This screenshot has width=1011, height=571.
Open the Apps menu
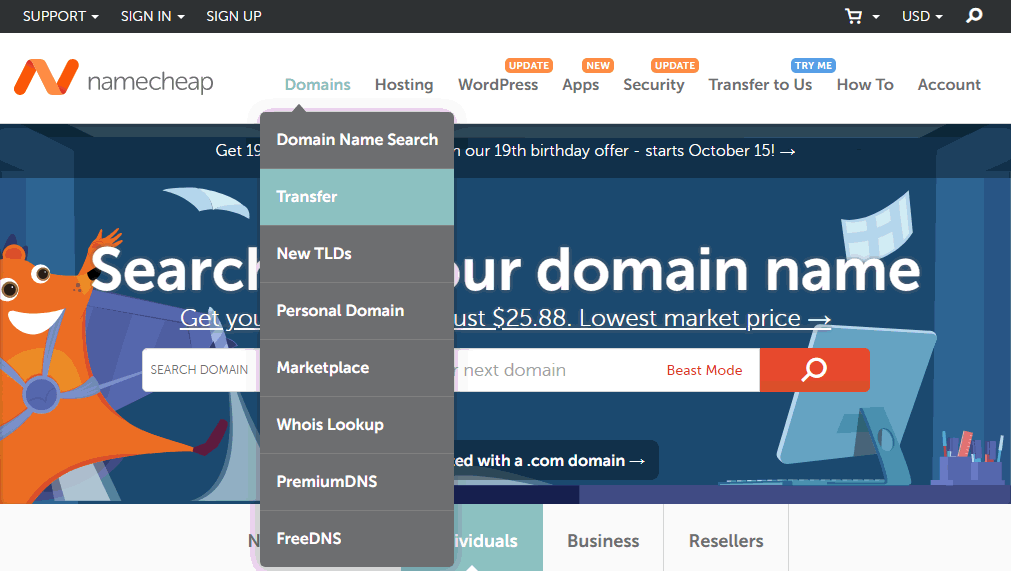coord(580,85)
